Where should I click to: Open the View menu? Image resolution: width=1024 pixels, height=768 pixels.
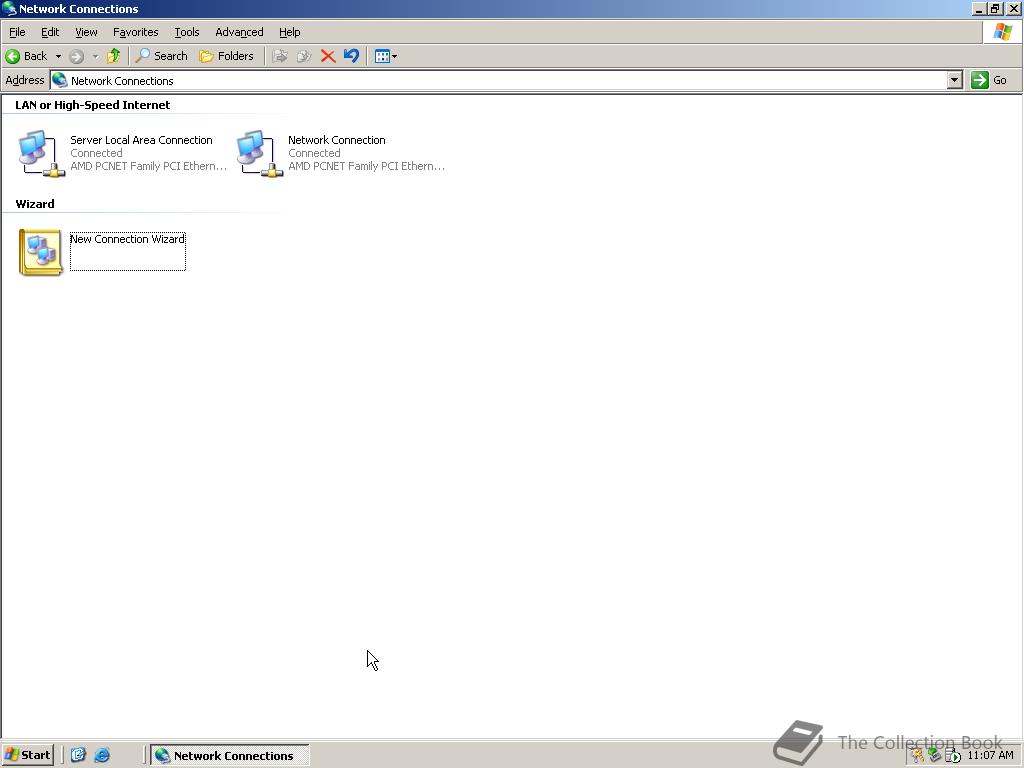86,32
